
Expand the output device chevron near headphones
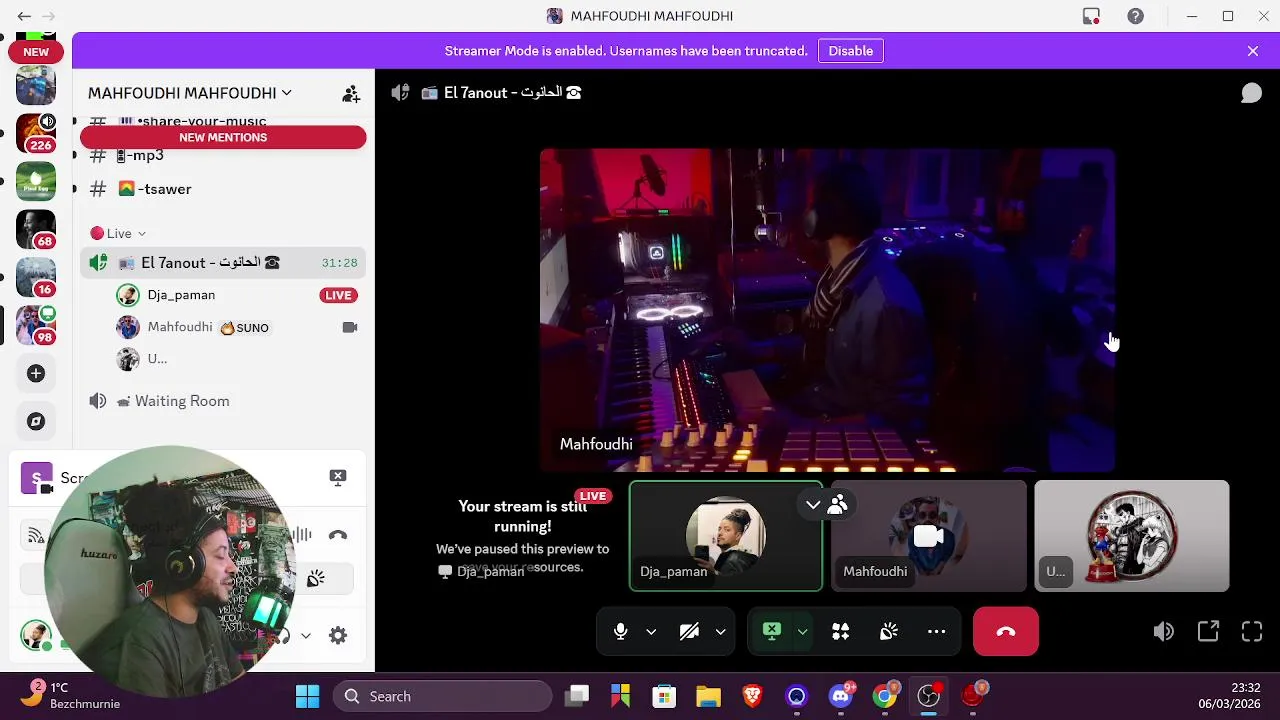pos(306,635)
